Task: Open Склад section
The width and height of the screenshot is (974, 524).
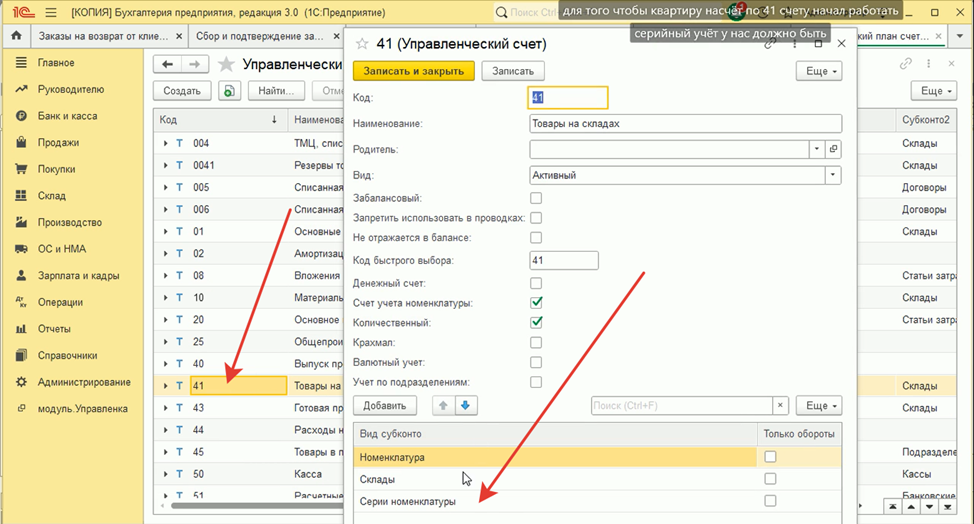Action: (x=52, y=196)
